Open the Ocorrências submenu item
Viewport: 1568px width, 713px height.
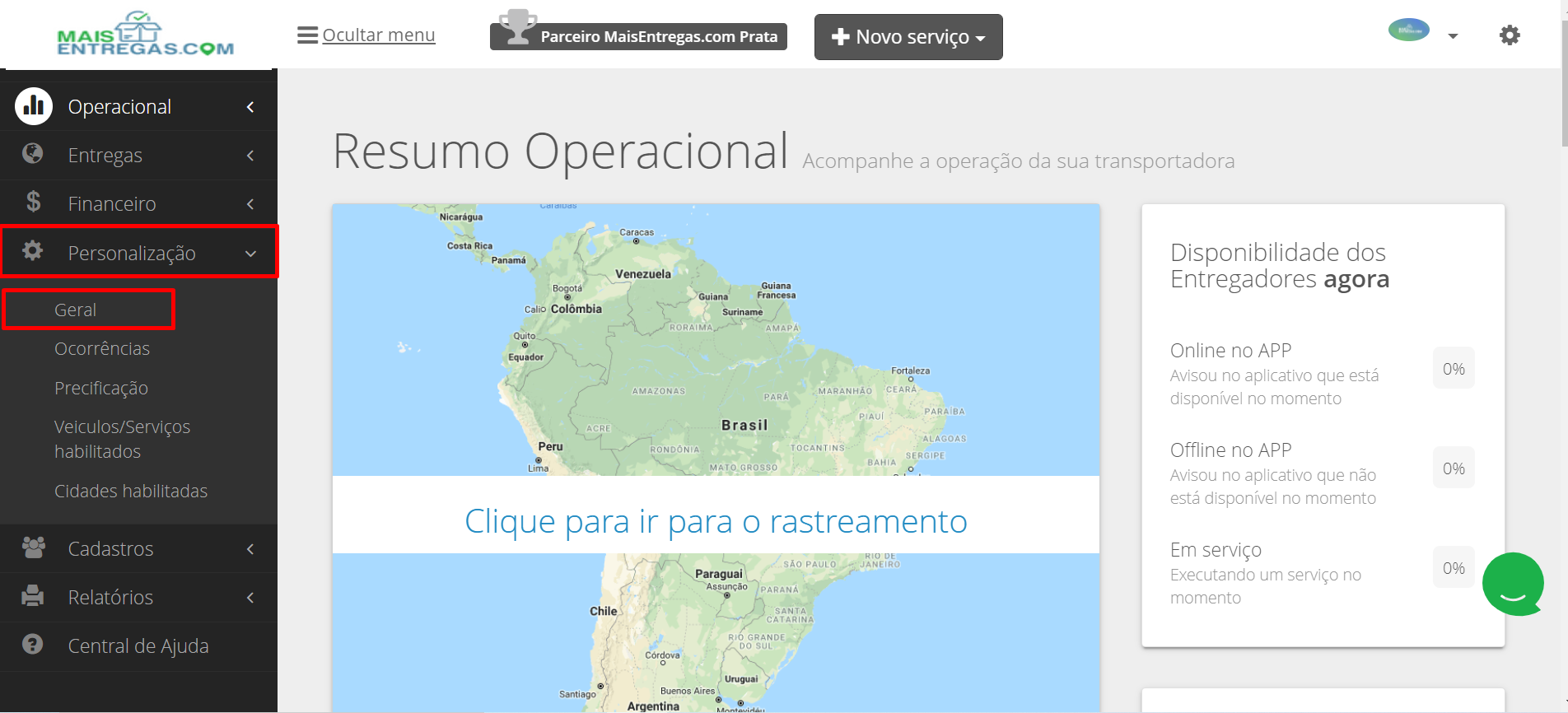102,348
